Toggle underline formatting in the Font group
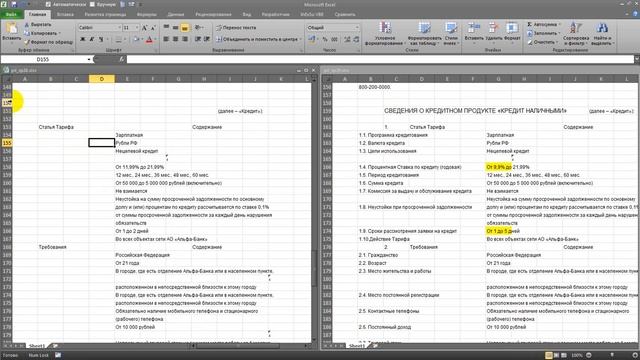The width and height of the screenshot is (640, 360). (101, 39)
